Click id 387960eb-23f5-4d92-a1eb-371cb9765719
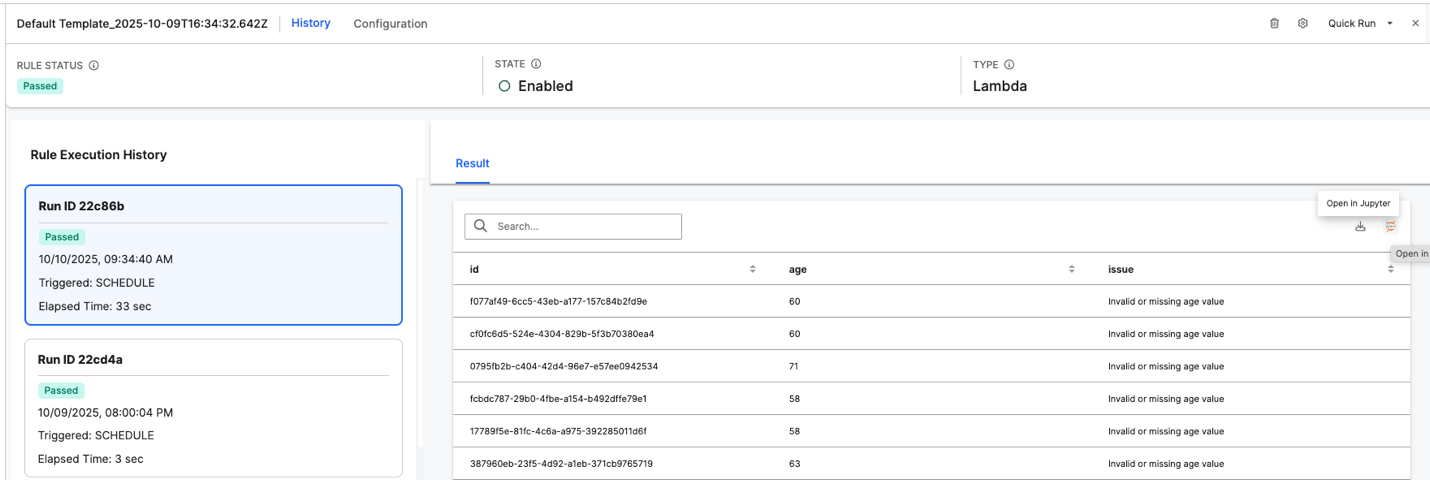The height and width of the screenshot is (480, 1430). click(x=561, y=464)
